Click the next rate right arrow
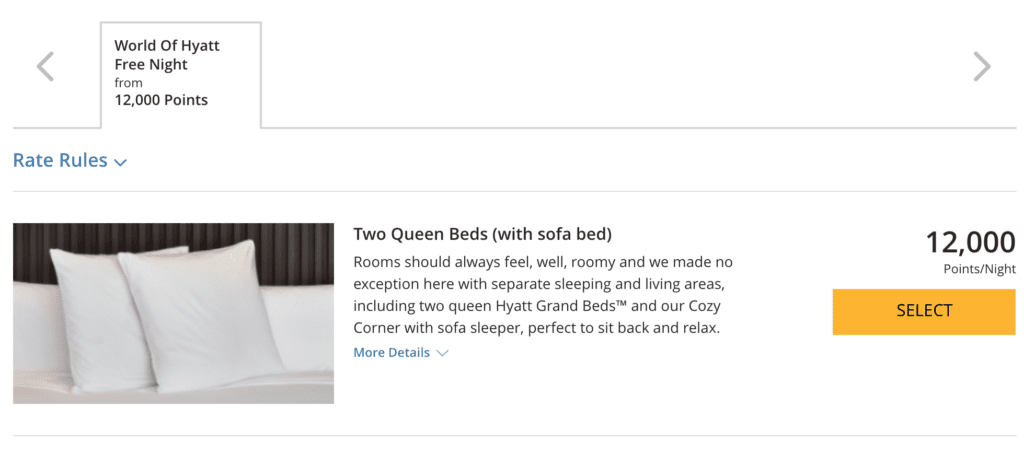The height and width of the screenshot is (452, 1024). tap(982, 67)
